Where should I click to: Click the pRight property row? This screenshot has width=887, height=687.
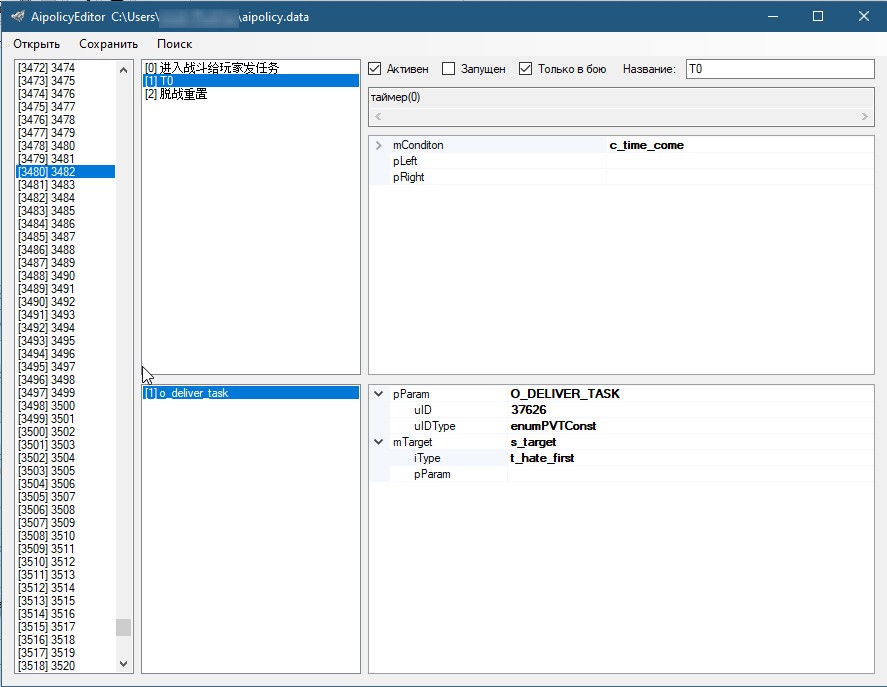pos(621,177)
